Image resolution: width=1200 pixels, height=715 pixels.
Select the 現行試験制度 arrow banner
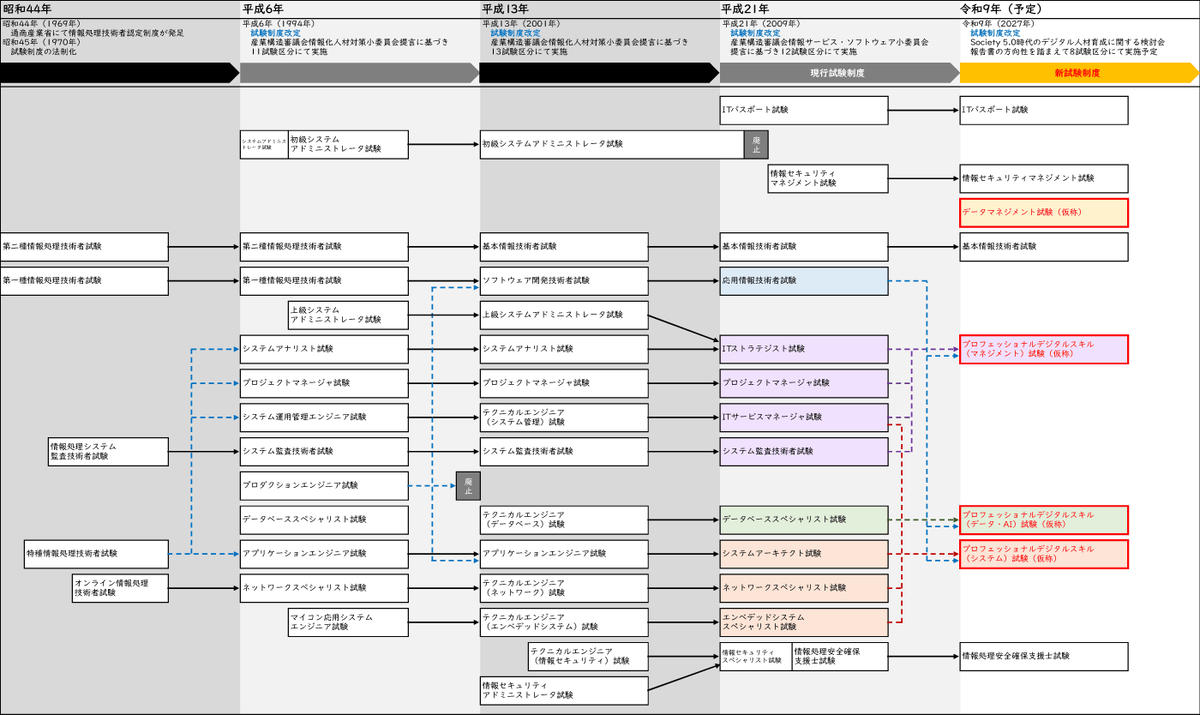(840, 73)
